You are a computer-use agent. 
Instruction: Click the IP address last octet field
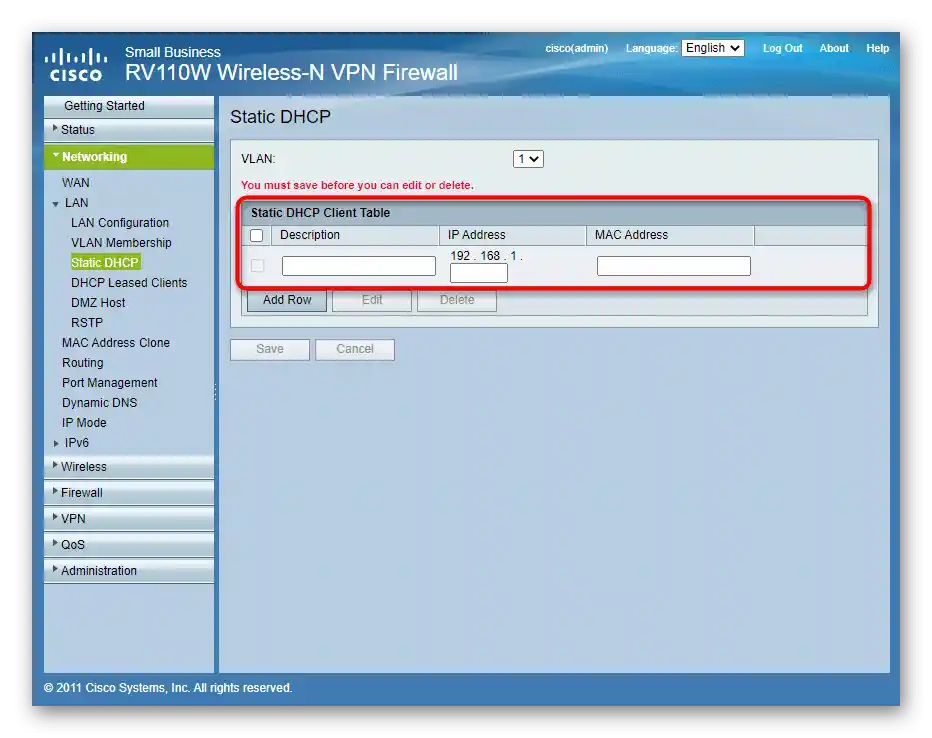coord(478,273)
